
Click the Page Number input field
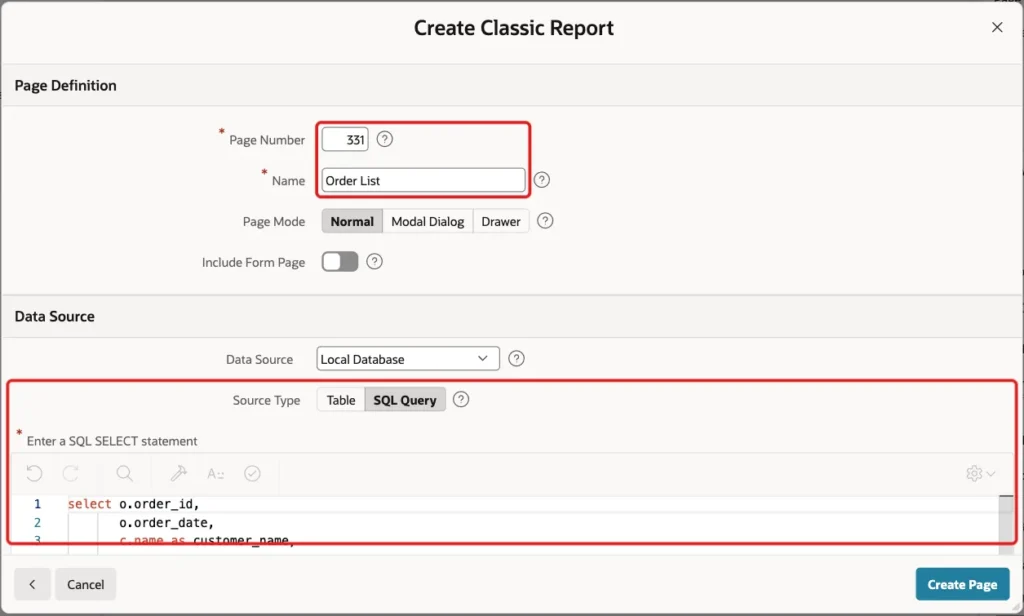(x=345, y=139)
